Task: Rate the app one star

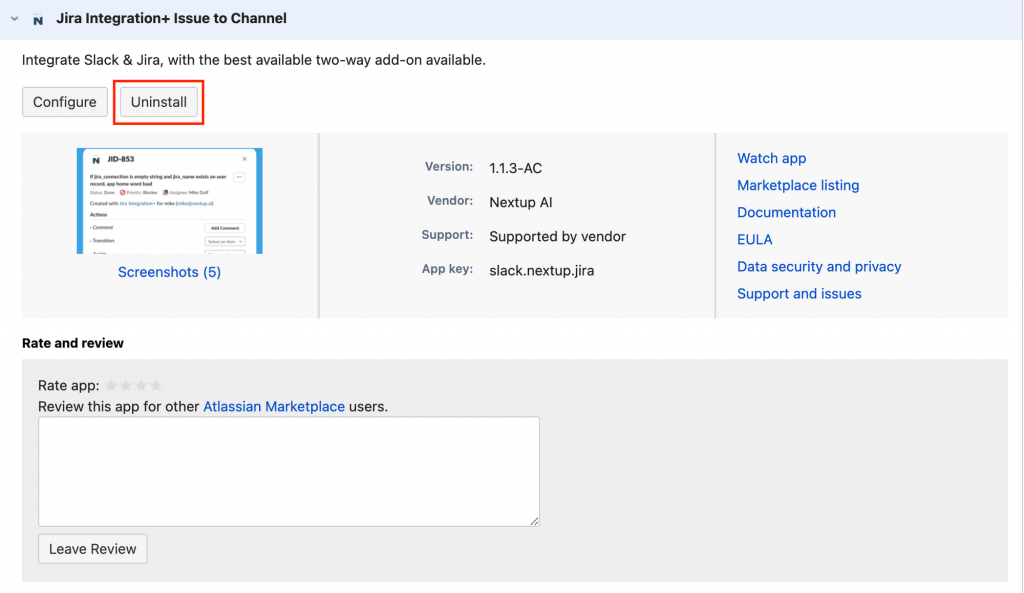Action: click(x=111, y=385)
